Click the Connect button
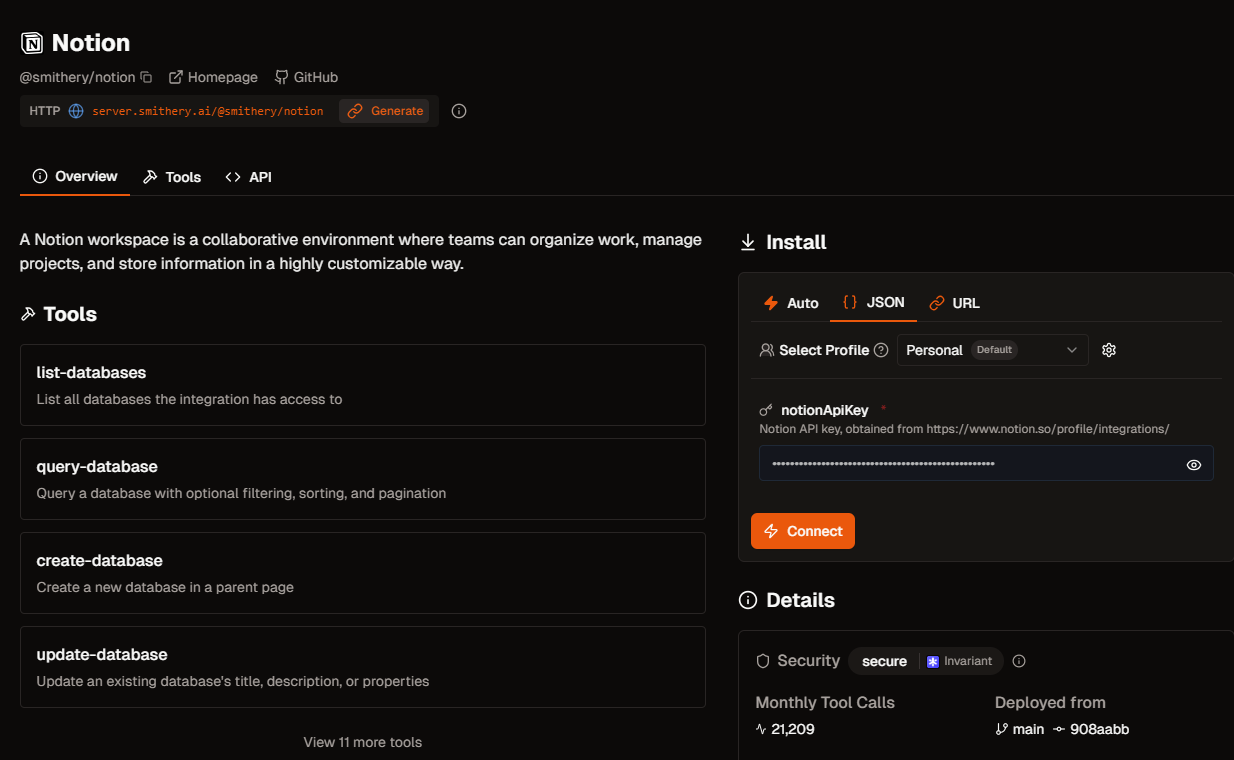This screenshot has height=760, width=1234. point(803,531)
